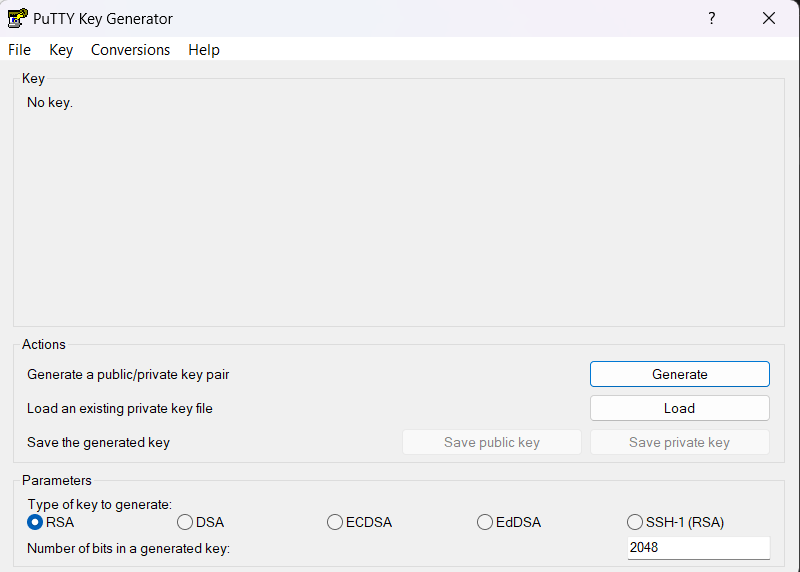Open the Help menu
The image size is (800, 572).
[204, 49]
